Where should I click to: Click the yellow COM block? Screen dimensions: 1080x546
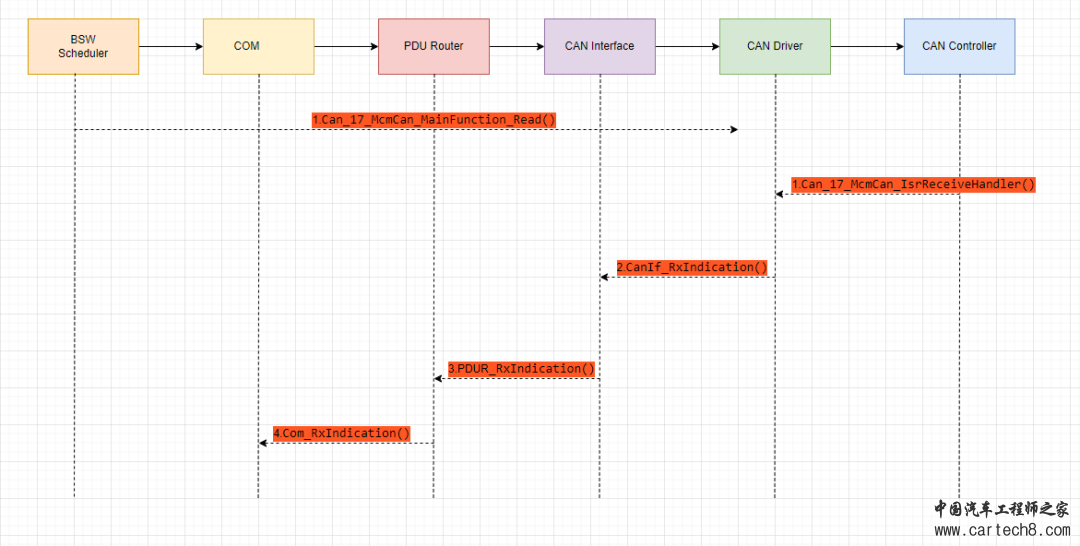pyautogui.click(x=258, y=46)
